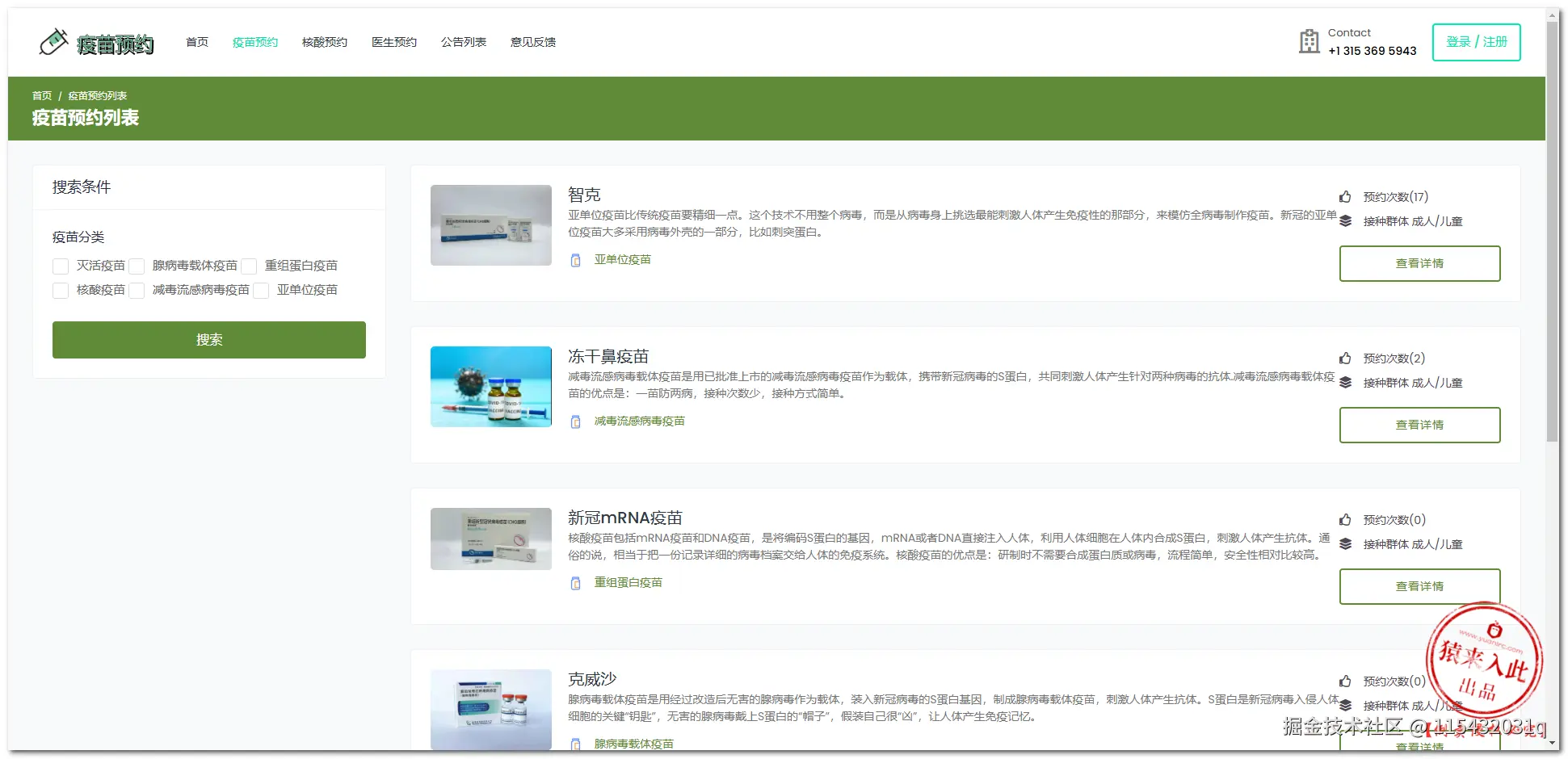This screenshot has width=1568, height=759.
Task: Click the thumbs-up icon on the 冻干鼻疫苗 card
Action: pos(1345,359)
